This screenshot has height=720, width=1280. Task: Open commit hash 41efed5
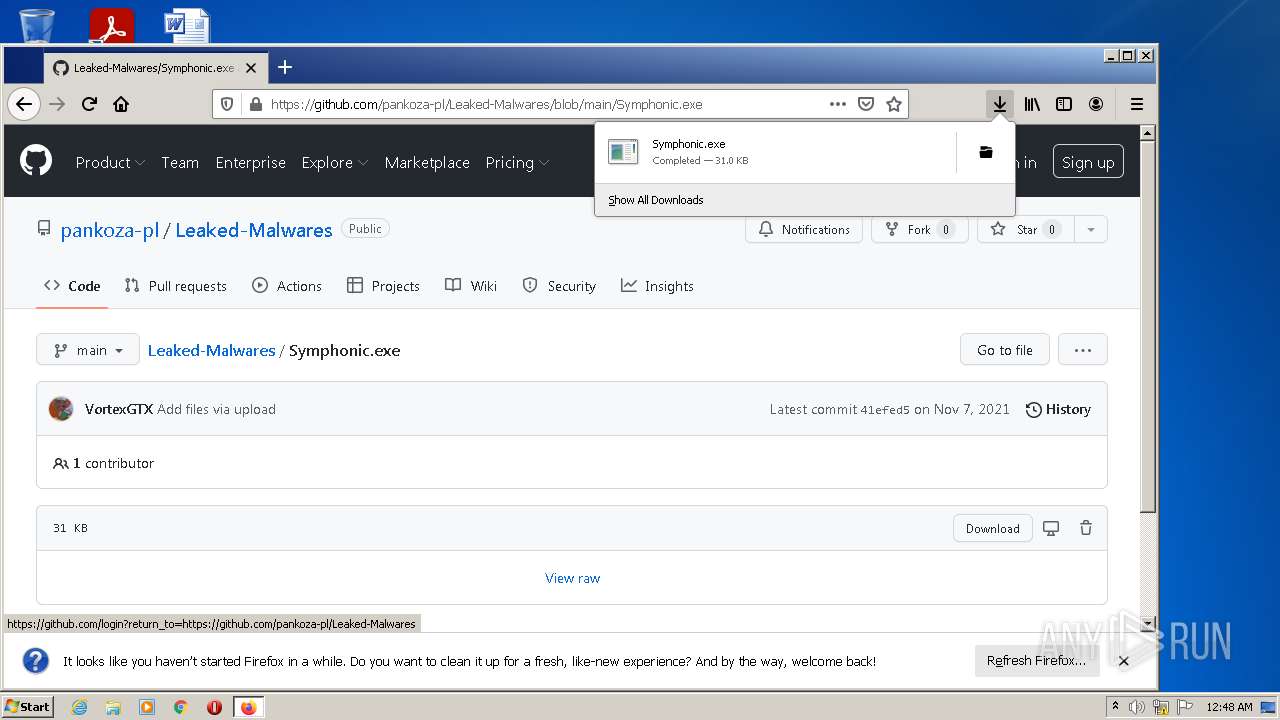[885, 410]
